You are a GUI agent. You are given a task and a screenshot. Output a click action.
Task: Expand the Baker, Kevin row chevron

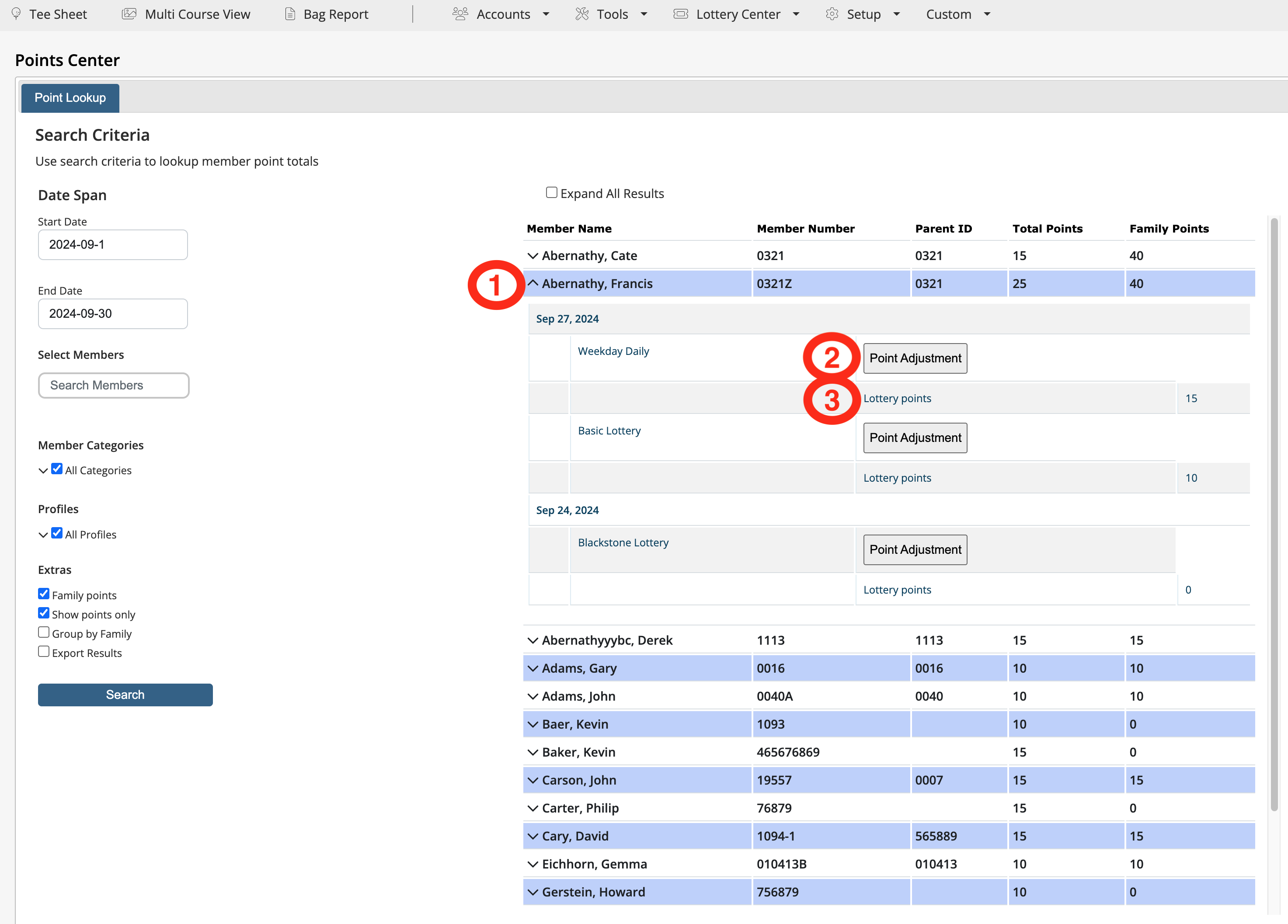pyautogui.click(x=533, y=752)
